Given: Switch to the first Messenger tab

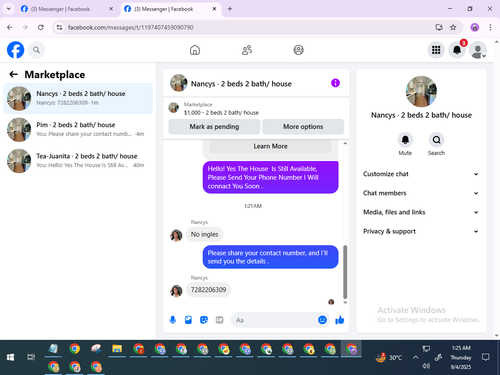Looking at the screenshot, I should pyautogui.click(x=67, y=9).
